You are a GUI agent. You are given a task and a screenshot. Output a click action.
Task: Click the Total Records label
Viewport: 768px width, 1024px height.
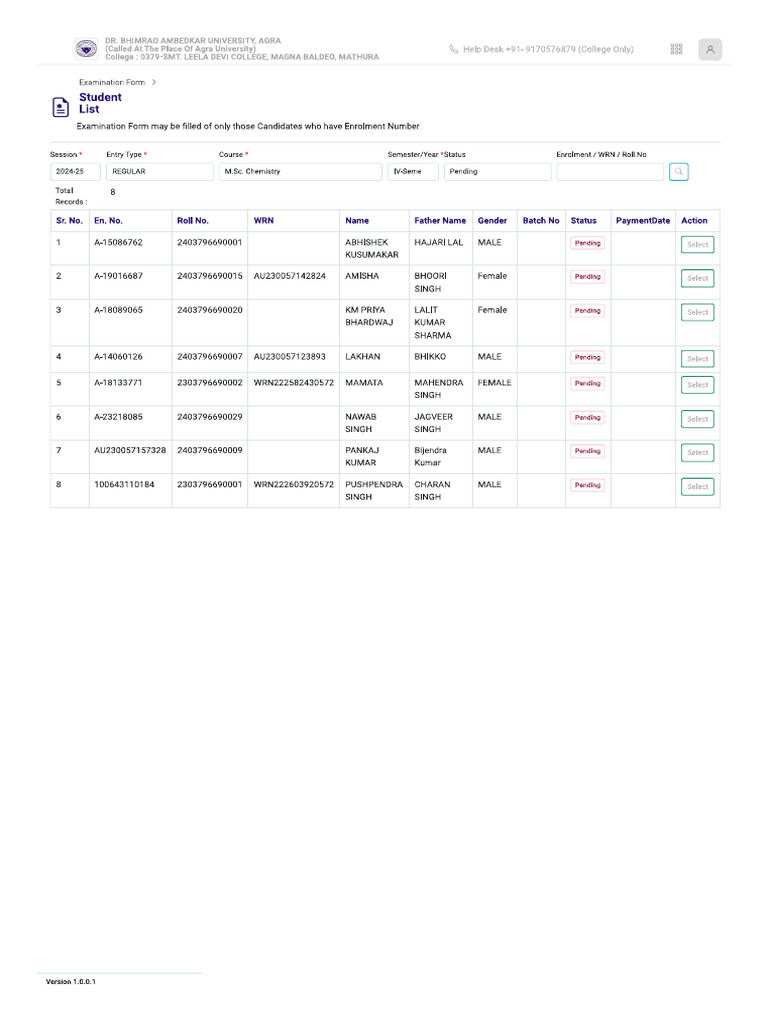71,196
